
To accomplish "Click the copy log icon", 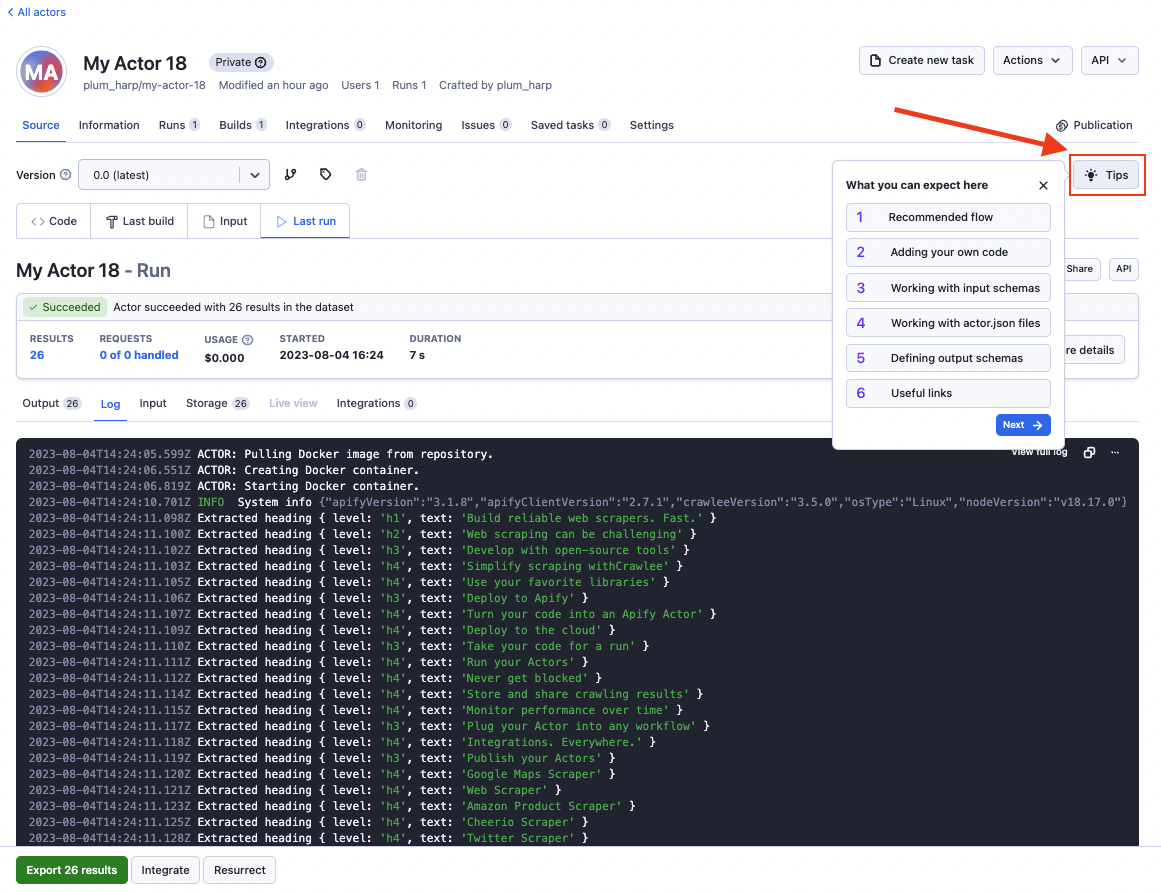I will click(1090, 453).
